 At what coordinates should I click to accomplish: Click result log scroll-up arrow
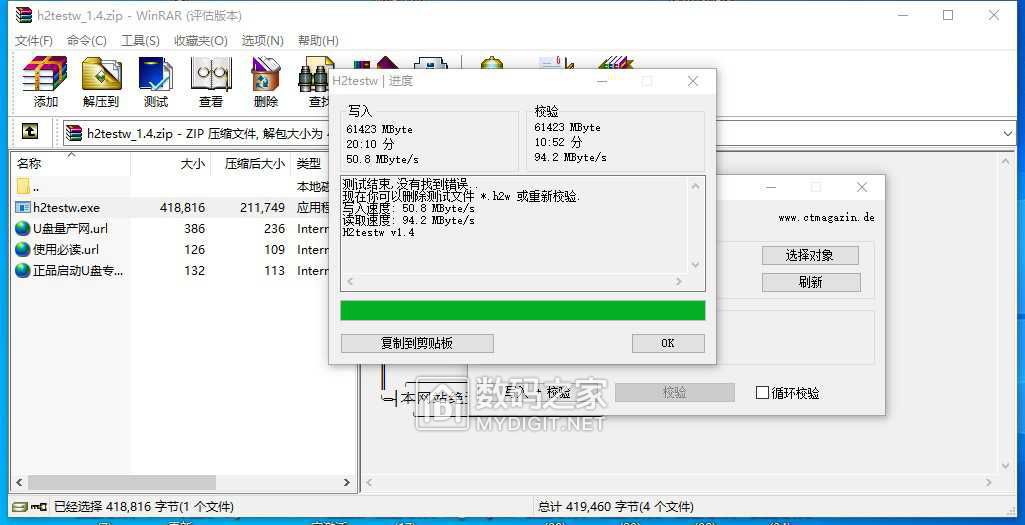[x=695, y=186]
